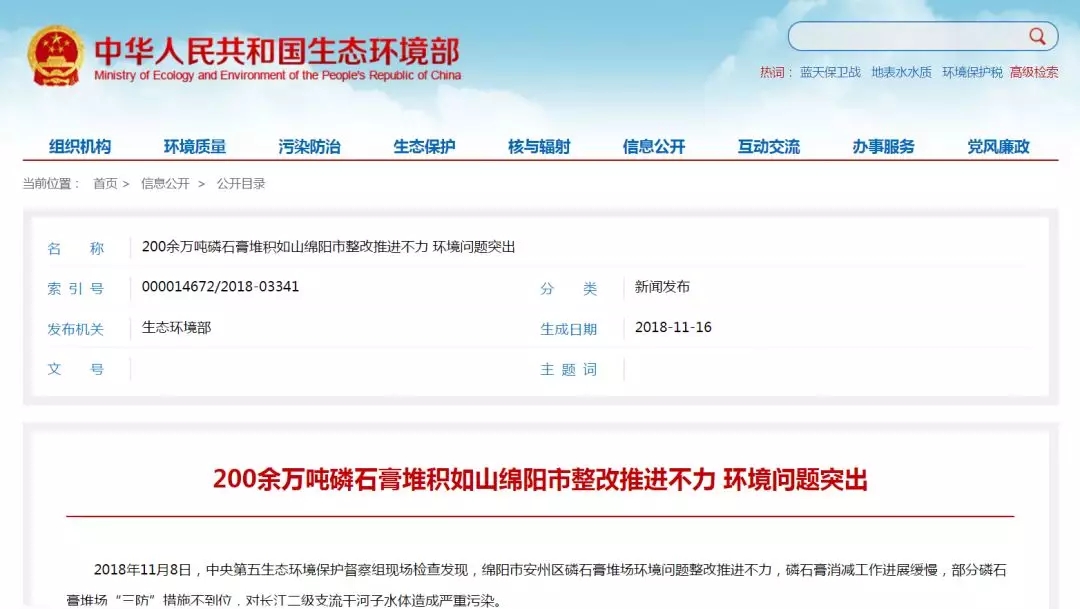This screenshot has height=609, width=1080.
Task: Click the 分类 field label
Action: tap(568, 289)
